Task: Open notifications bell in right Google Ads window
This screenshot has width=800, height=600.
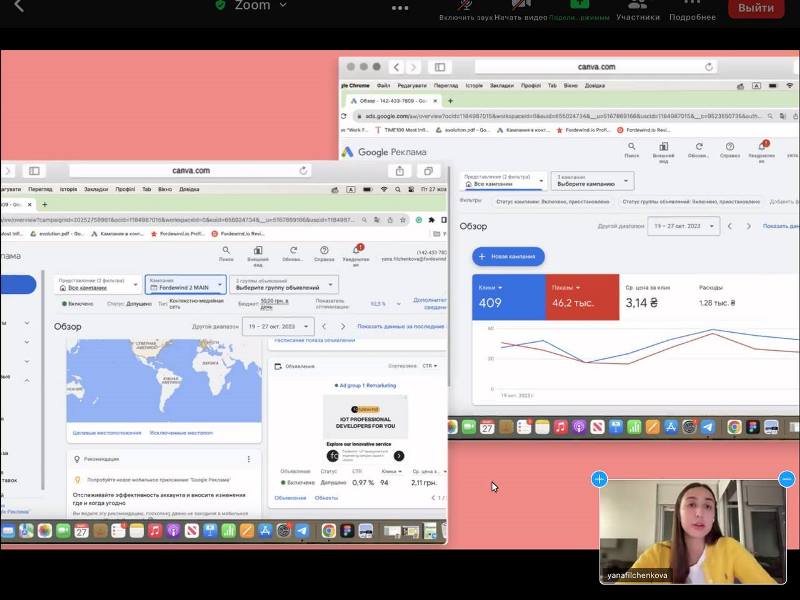Action: tap(762, 150)
